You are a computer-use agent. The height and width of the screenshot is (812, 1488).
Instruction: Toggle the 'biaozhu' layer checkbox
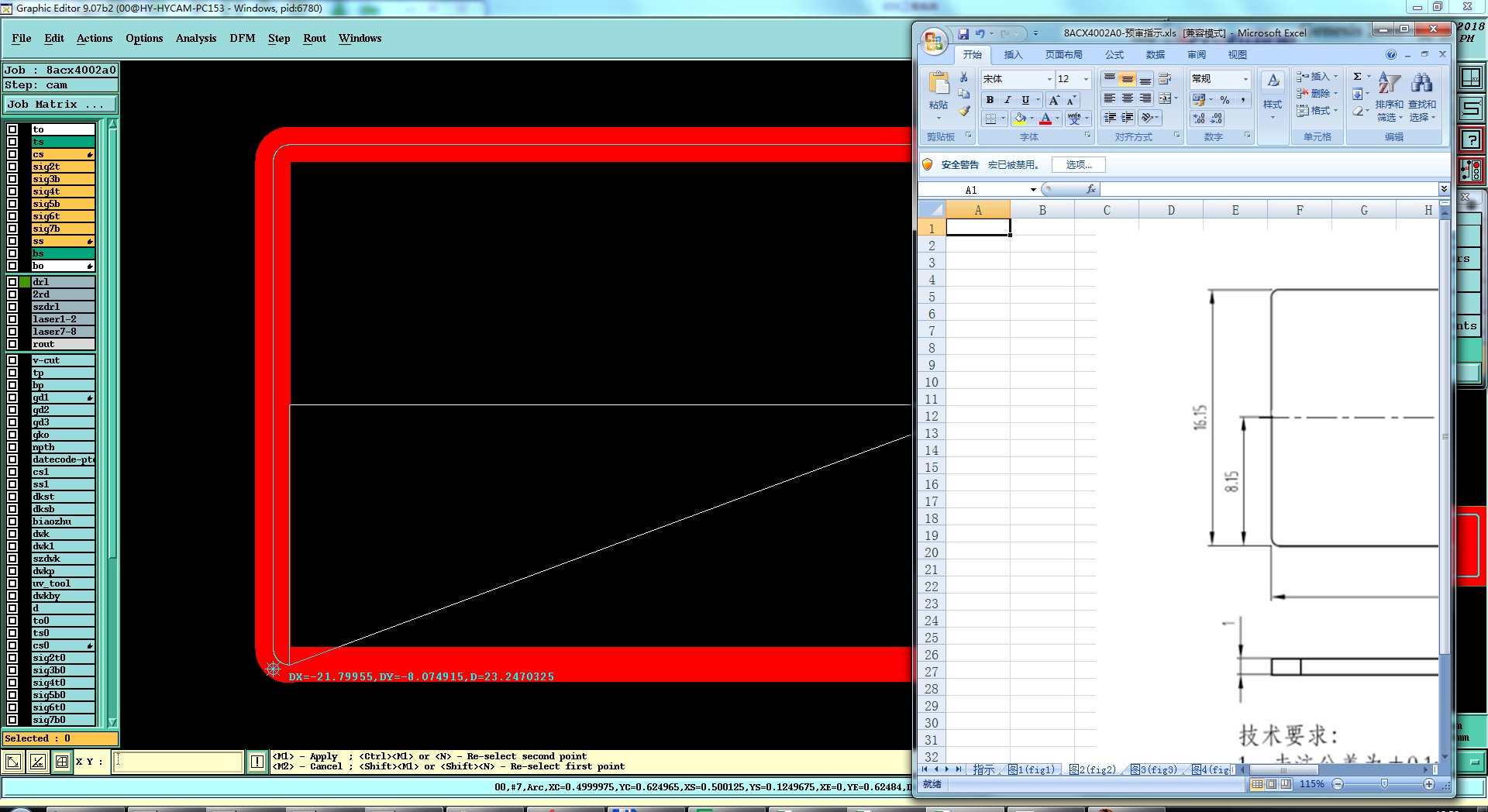(12, 521)
